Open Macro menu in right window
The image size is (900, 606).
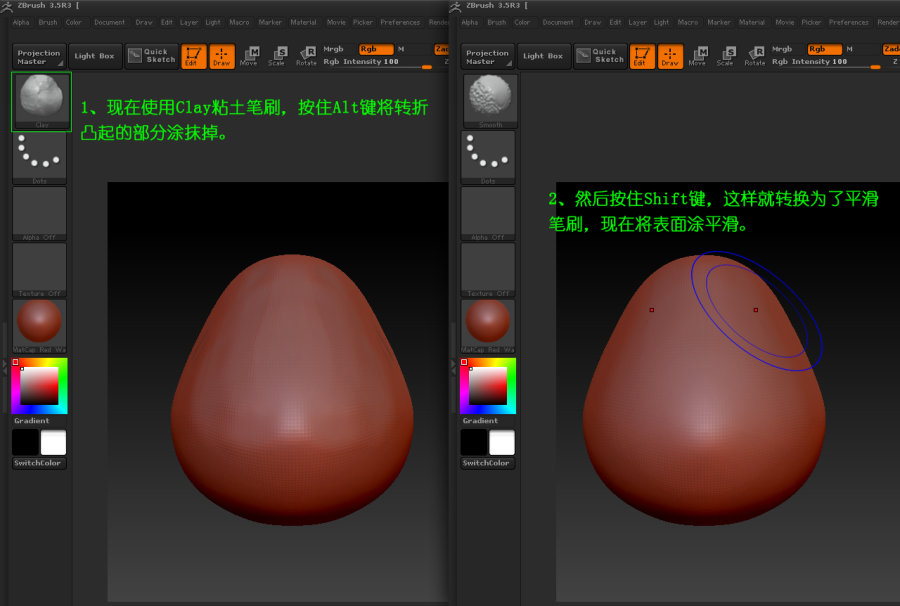click(688, 22)
